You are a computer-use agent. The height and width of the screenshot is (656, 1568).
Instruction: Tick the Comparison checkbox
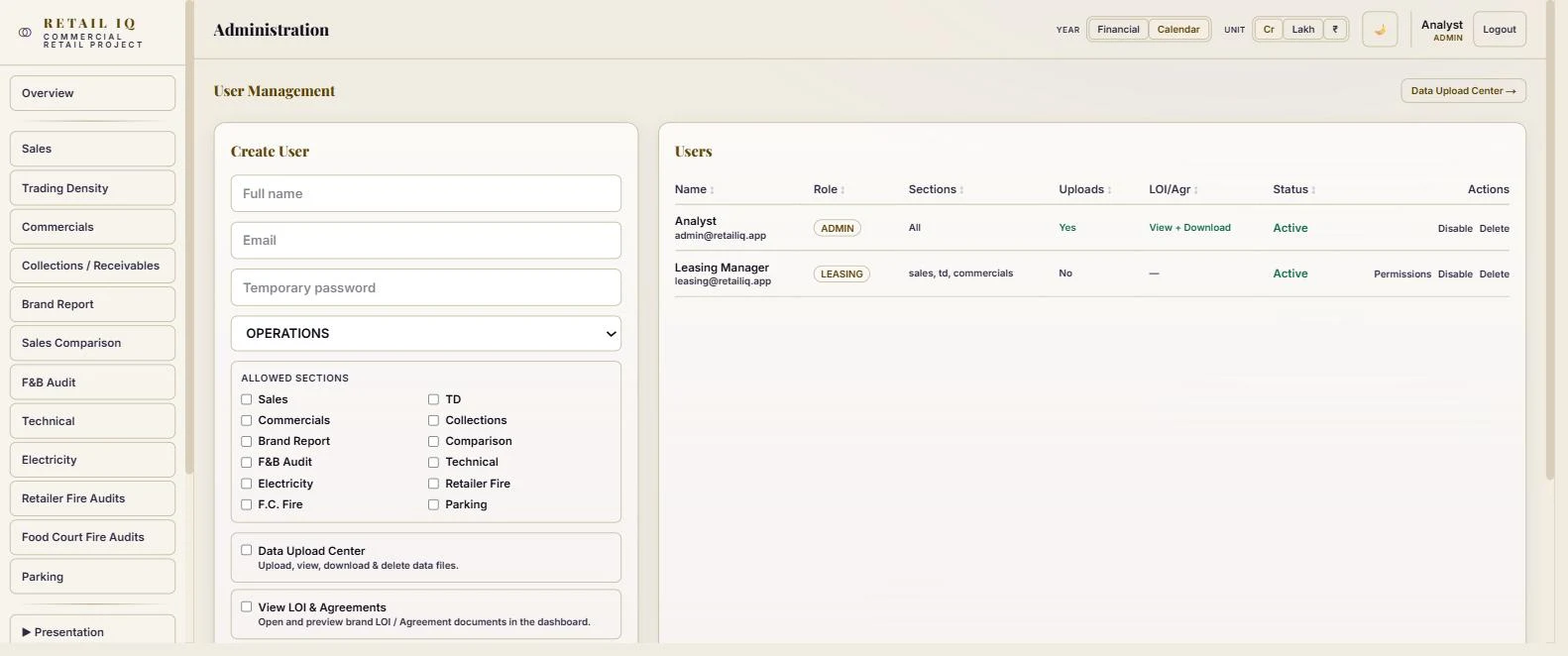433,441
